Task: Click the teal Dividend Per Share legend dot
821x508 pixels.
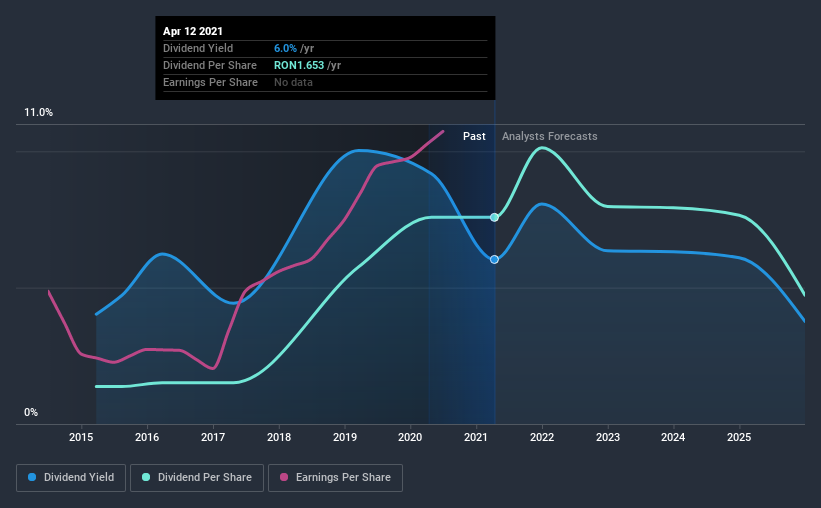Action: (146, 477)
